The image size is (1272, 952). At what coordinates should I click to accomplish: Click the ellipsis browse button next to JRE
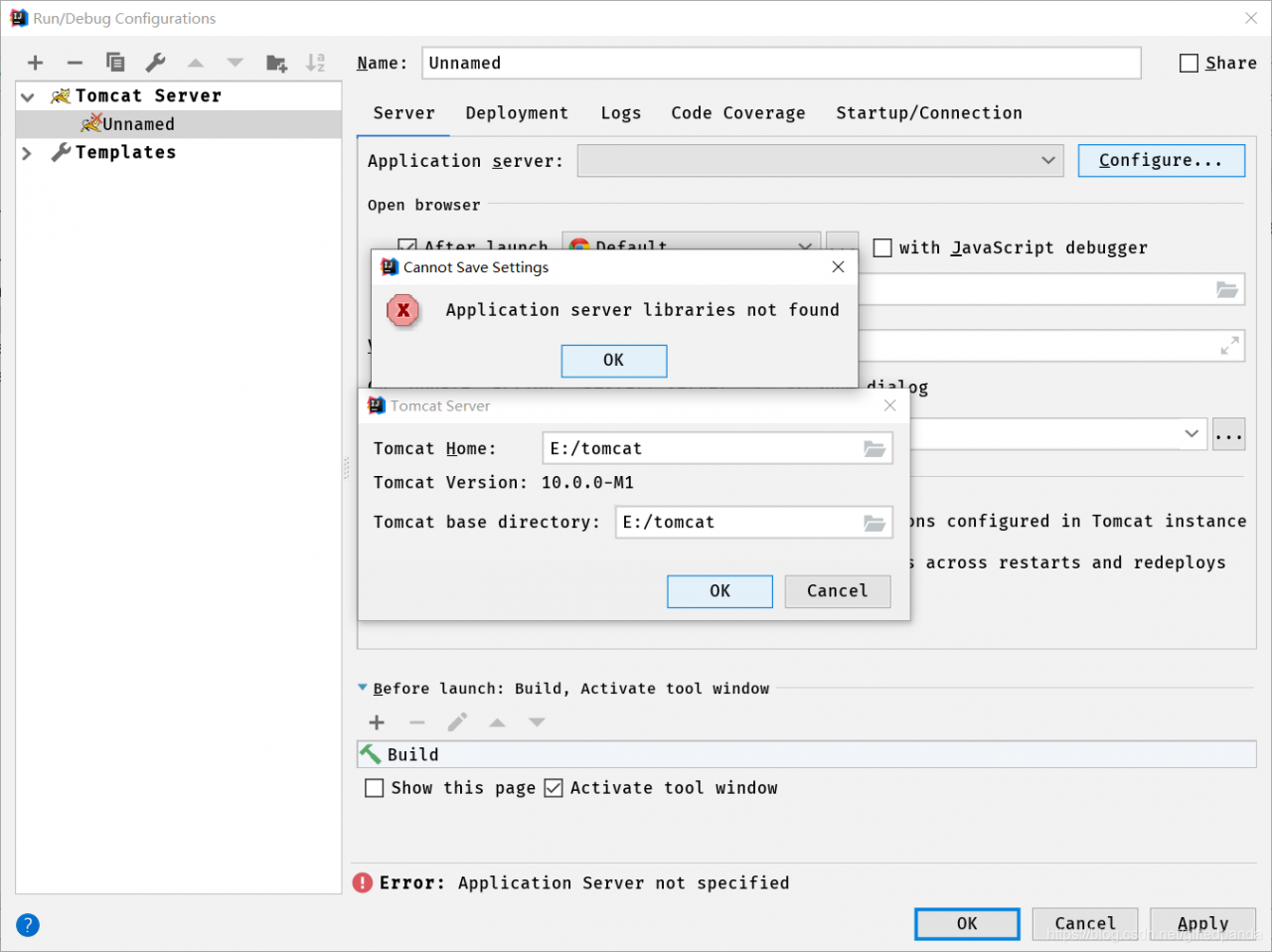(1228, 434)
